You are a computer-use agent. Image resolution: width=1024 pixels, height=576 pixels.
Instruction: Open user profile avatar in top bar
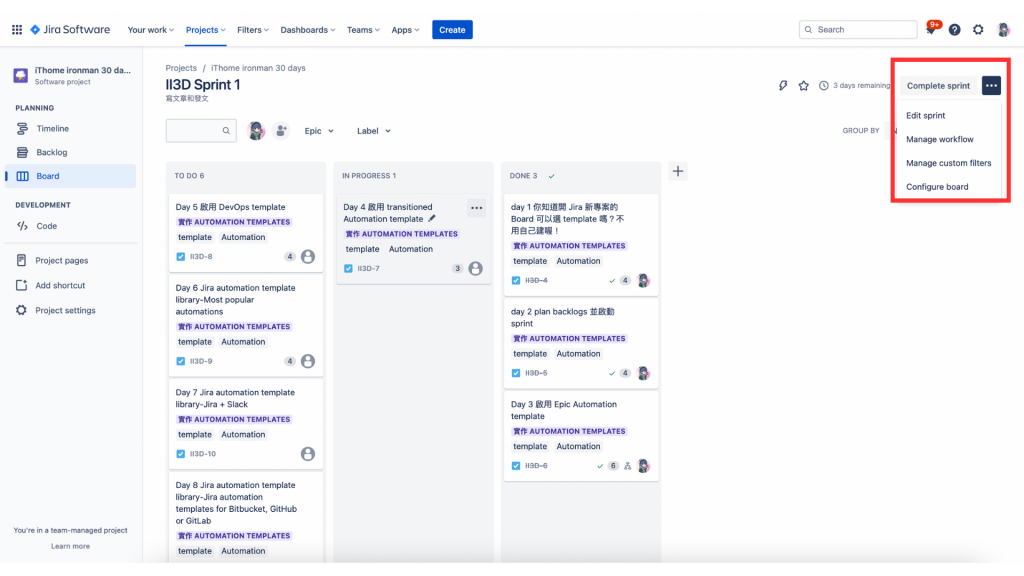pos(1003,29)
